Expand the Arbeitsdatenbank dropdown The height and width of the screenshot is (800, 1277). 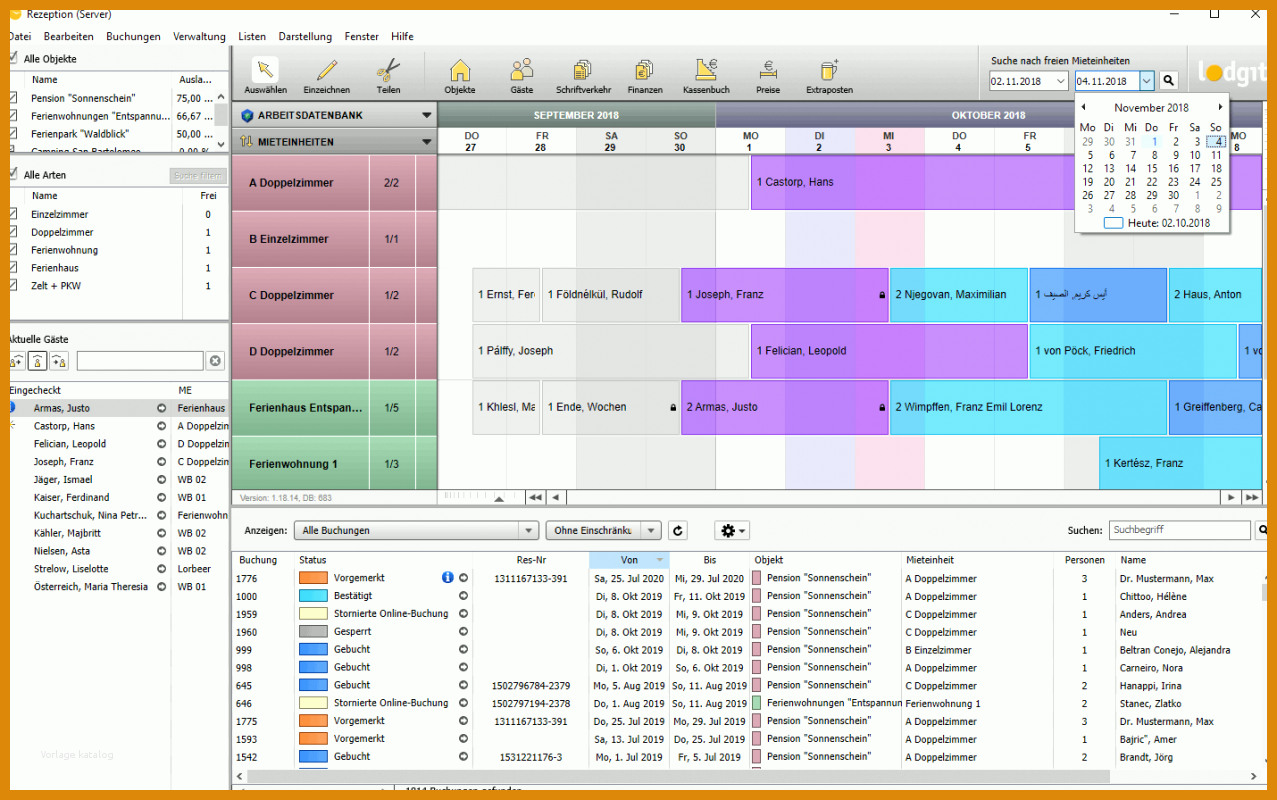427,115
